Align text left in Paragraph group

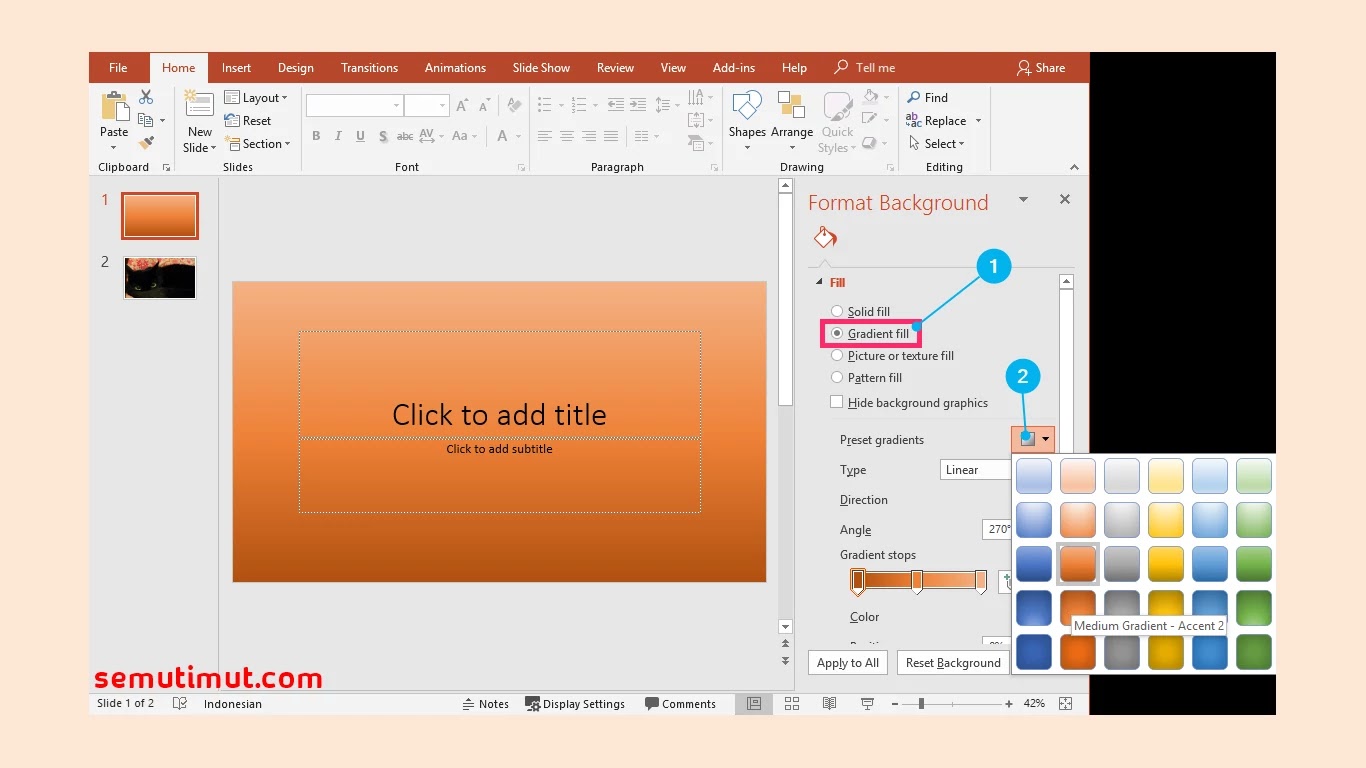(545, 136)
